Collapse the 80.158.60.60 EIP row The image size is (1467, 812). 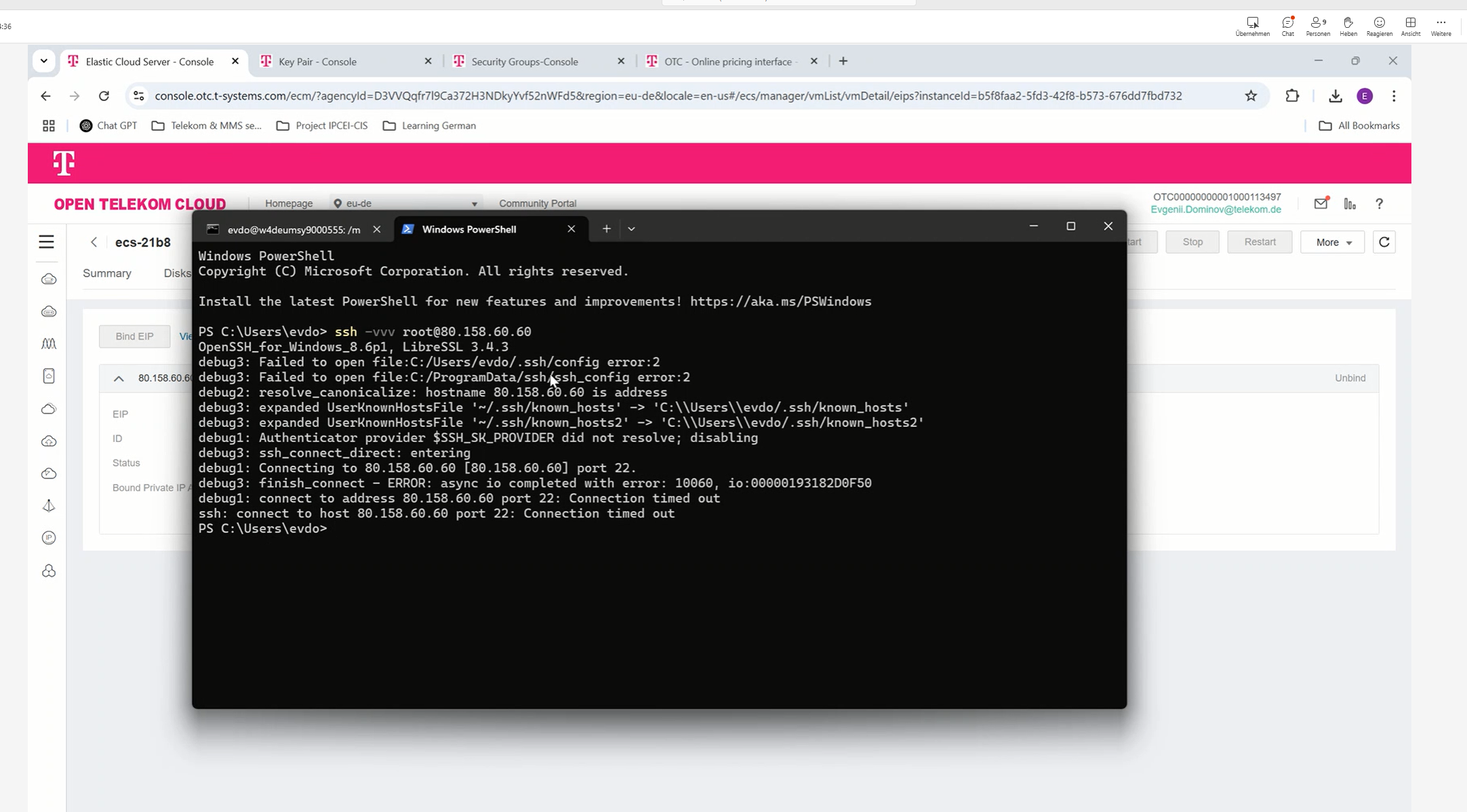click(x=119, y=378)
